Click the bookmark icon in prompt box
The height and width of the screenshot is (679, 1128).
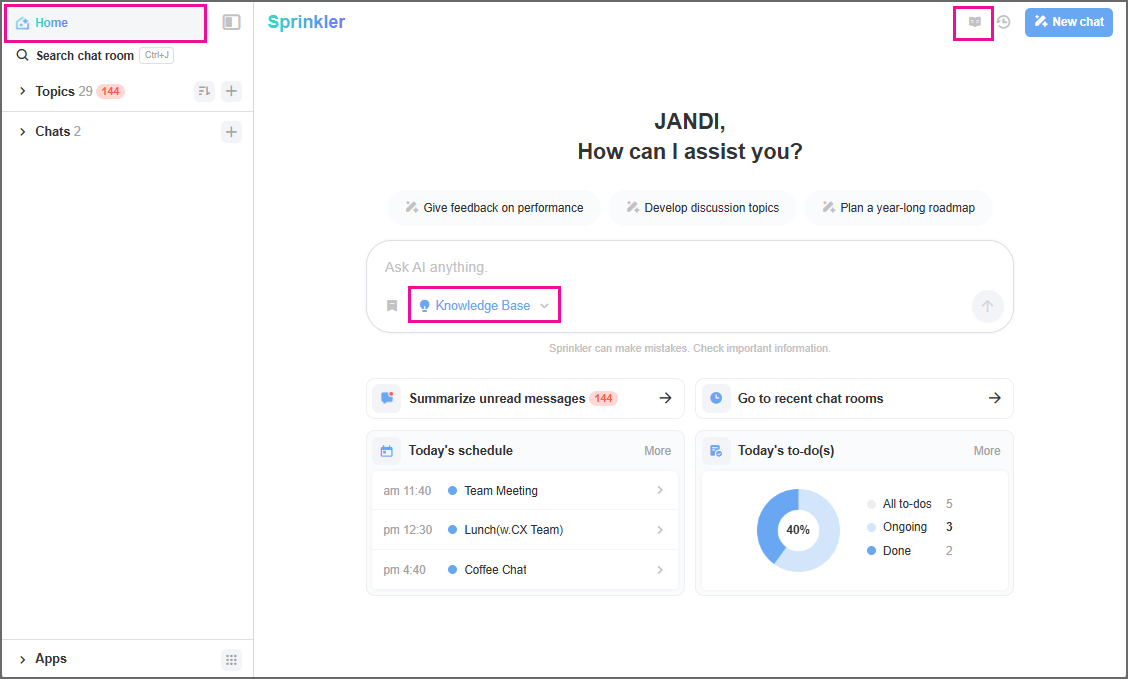(x=392, y=306)
